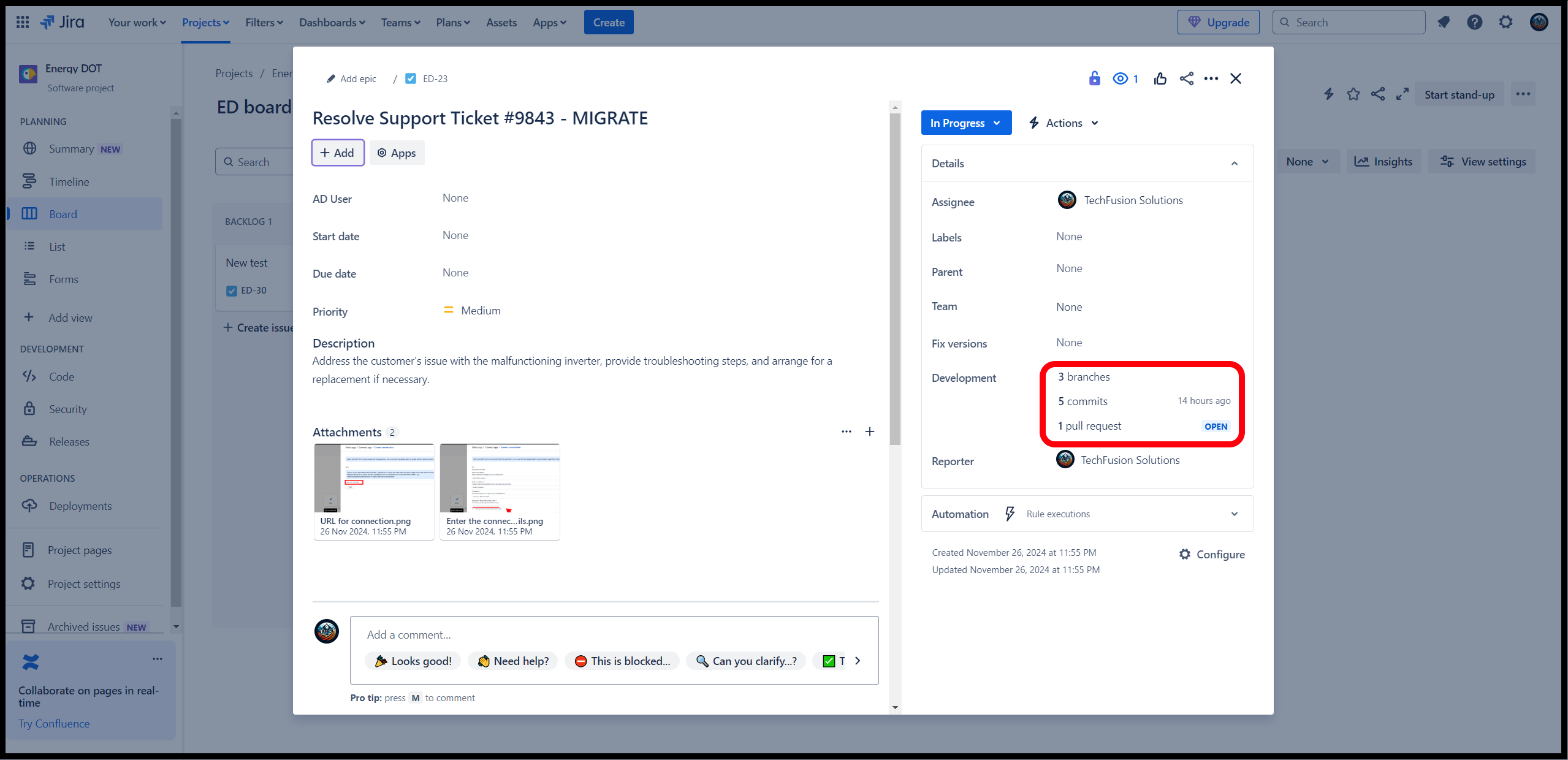Viewport: 1568px width, 760px height.
Task: Open the three-dots issue actions menu
Action: (1211, 78)
